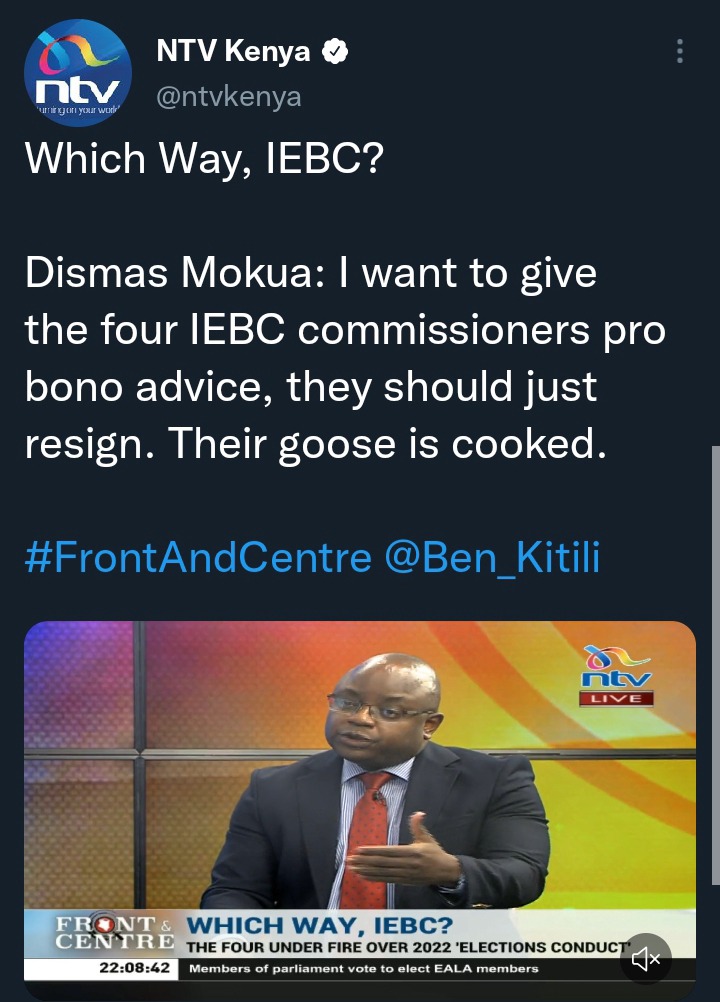This screenshot has width=720, height=1002.
Task: Click the NTV Kenya display name
Action: click(x=233, y=51)
